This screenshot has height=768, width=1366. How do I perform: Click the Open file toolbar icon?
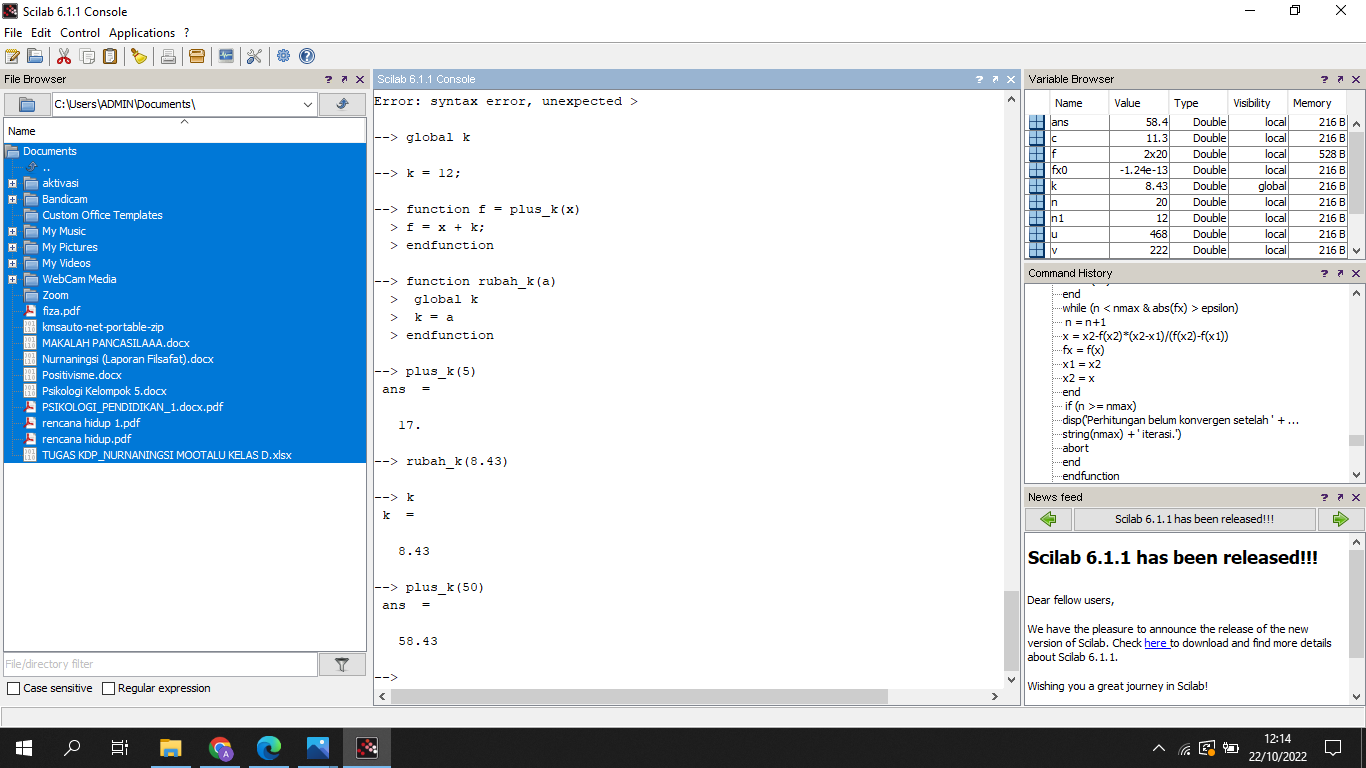tap(35, 56)
